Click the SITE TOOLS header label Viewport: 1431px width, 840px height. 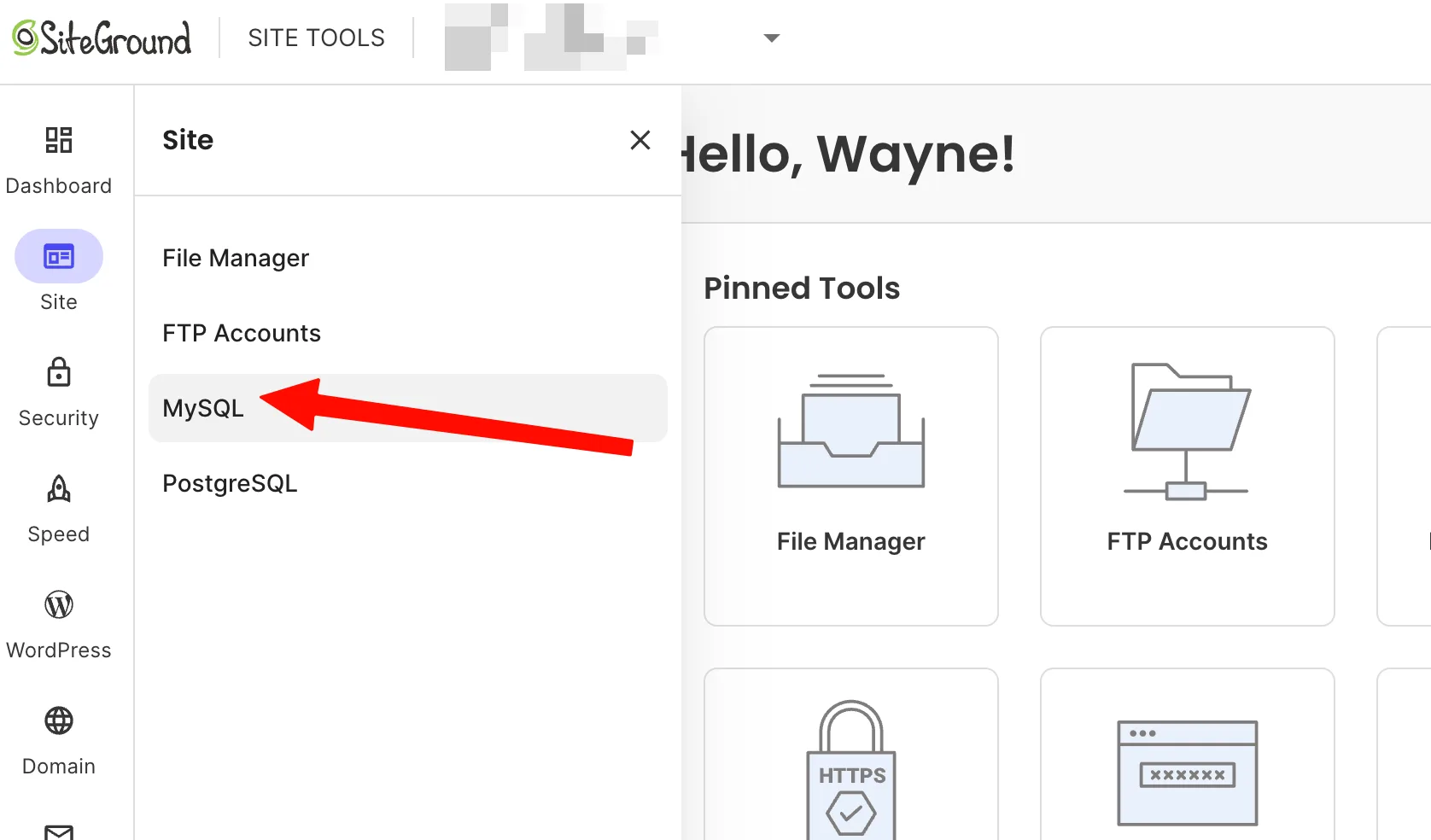[316, 38]
